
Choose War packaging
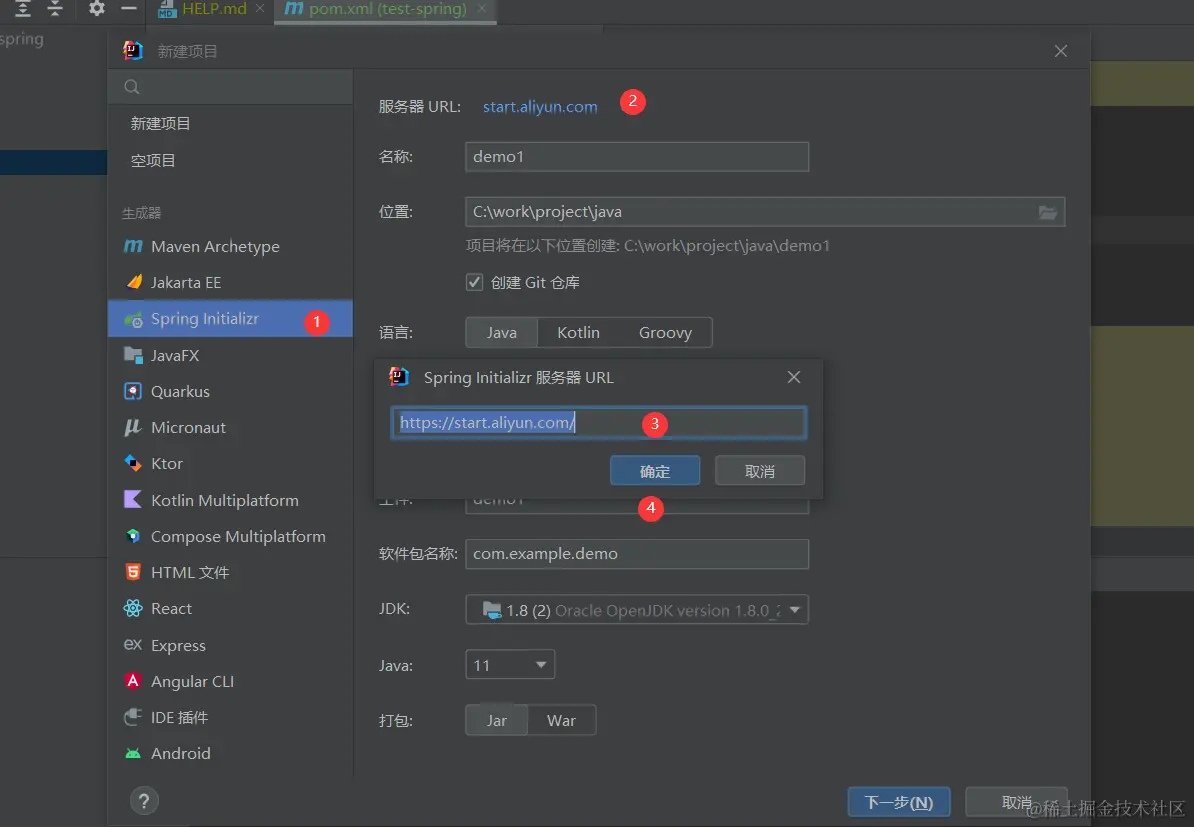click(x=561, y=720)
